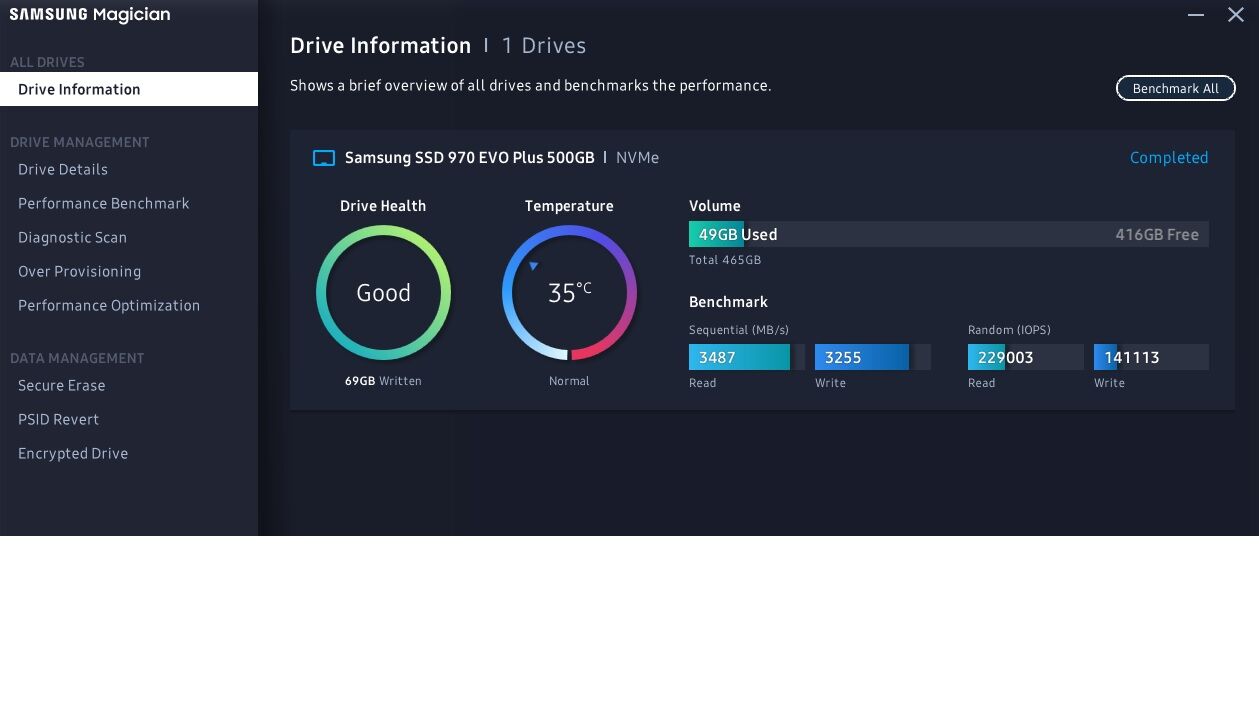Click the 35°C temperature gauge

click(569, 293)
